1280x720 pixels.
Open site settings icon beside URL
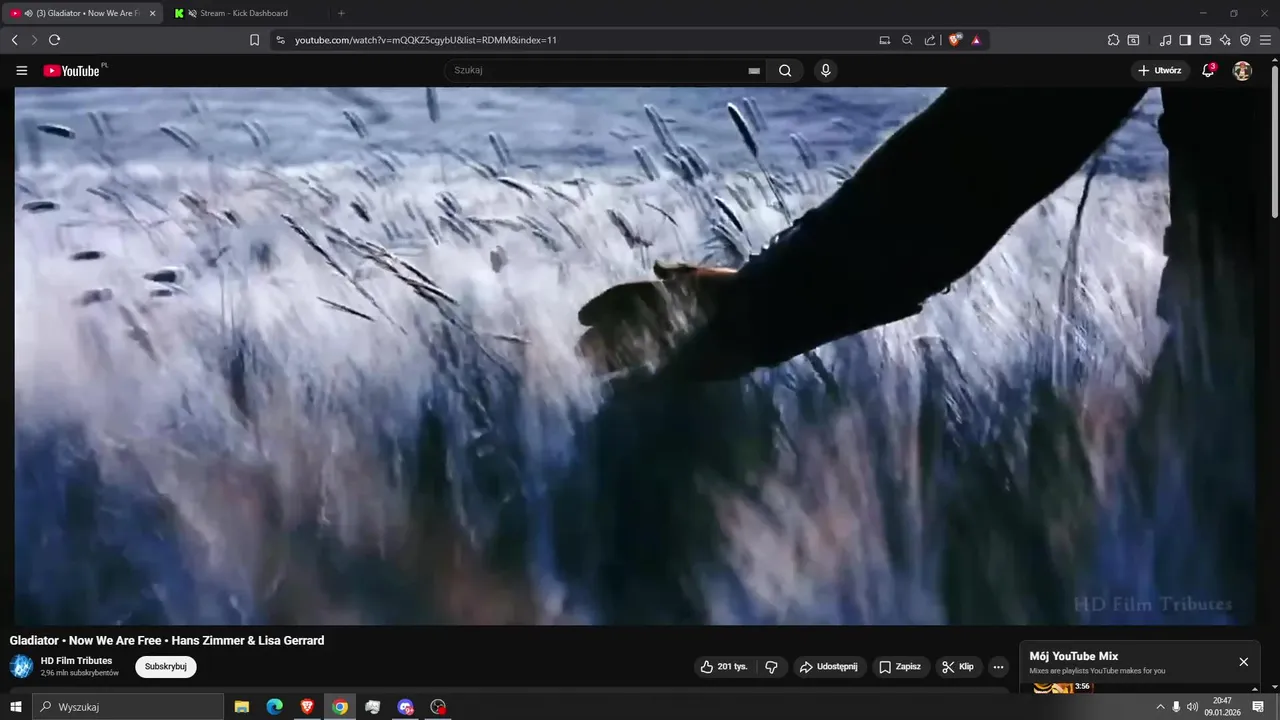(280, 40)
